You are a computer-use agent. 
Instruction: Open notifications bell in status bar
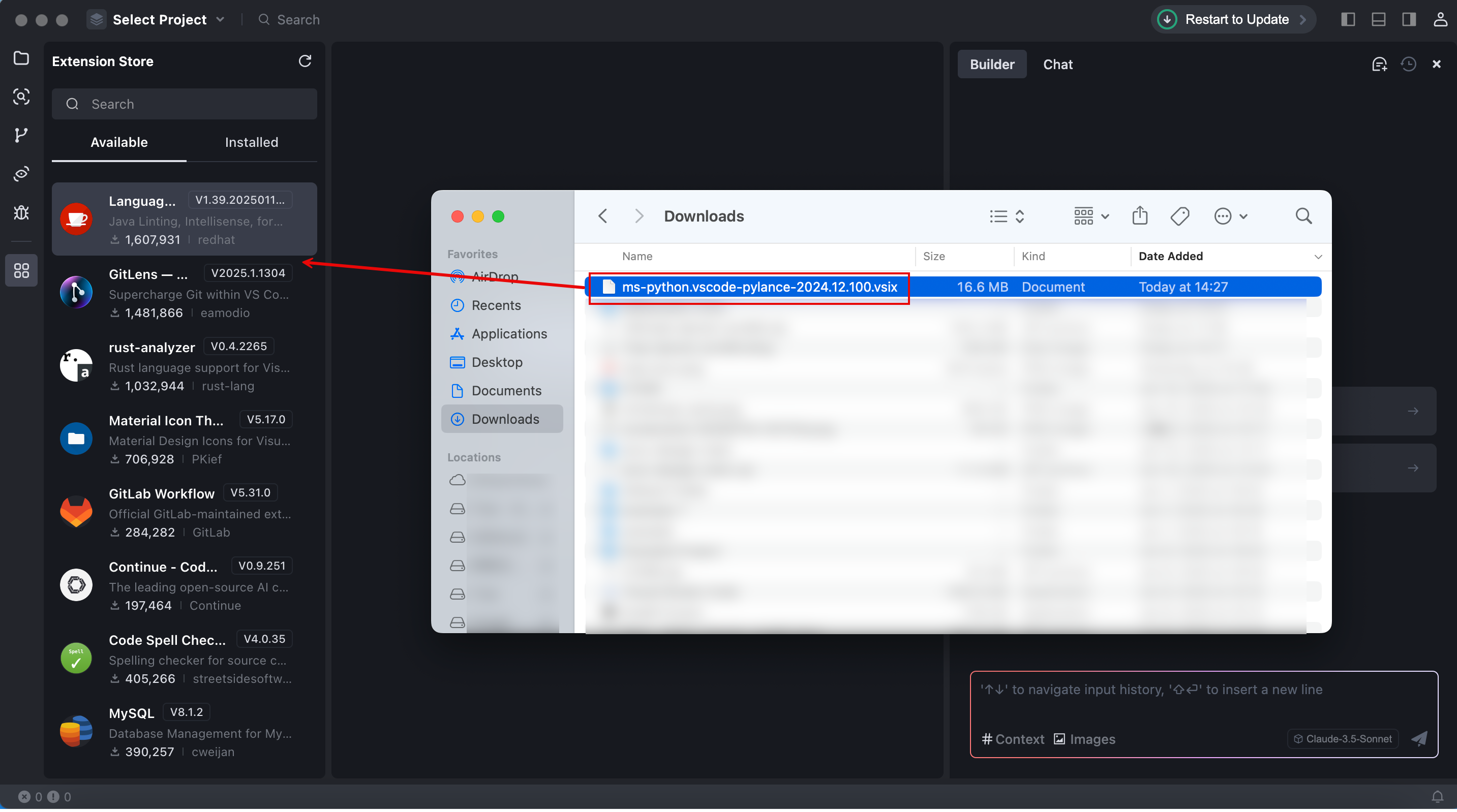tap(1437, 797)
